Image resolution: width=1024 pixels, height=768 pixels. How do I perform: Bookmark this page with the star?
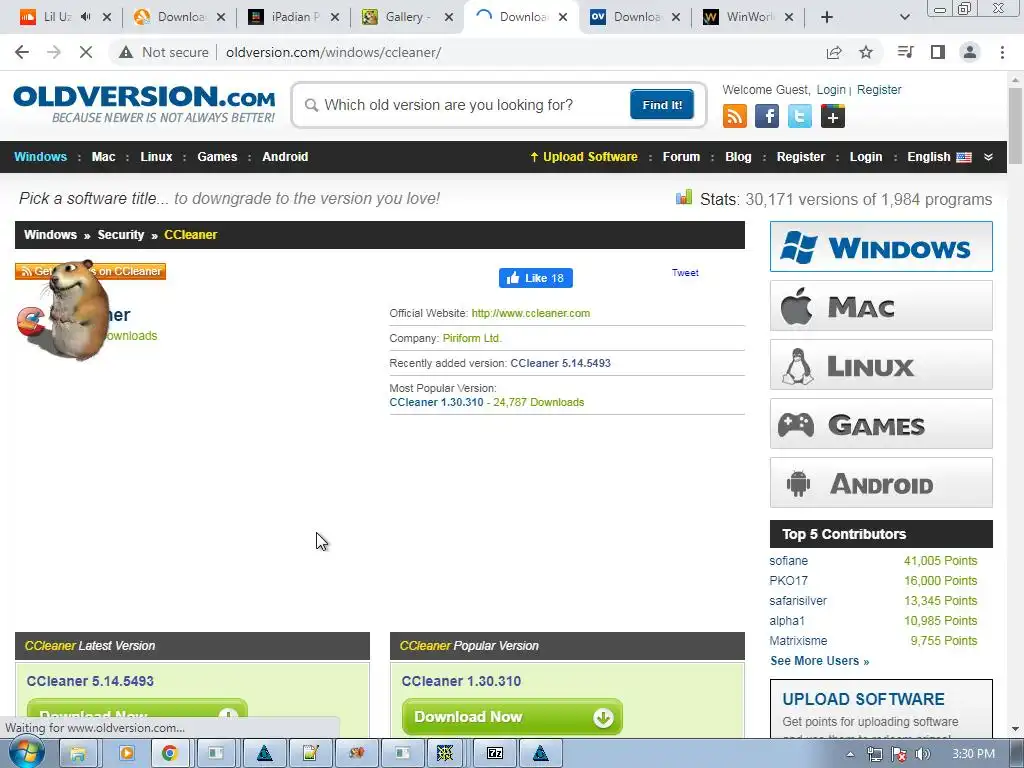pyautogui.click(x=866, y=52)
